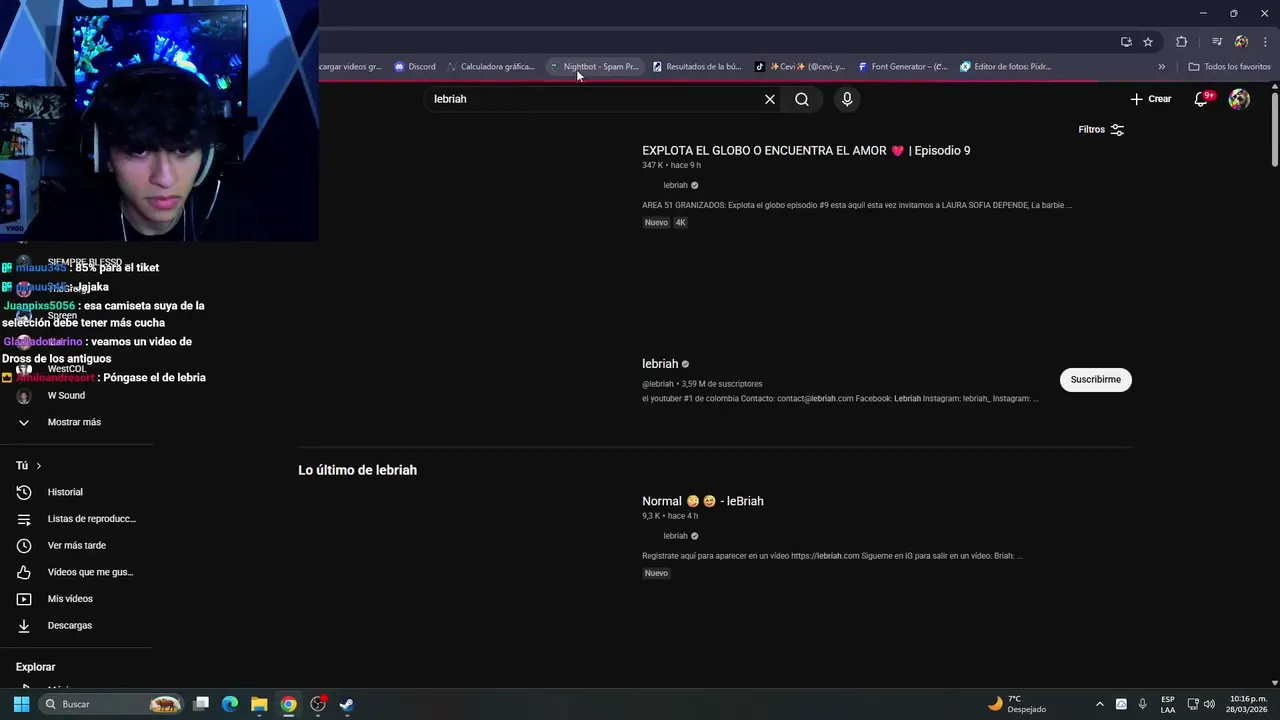
Task: Open Microsoft Edge from taskbar
Action: 230,704
